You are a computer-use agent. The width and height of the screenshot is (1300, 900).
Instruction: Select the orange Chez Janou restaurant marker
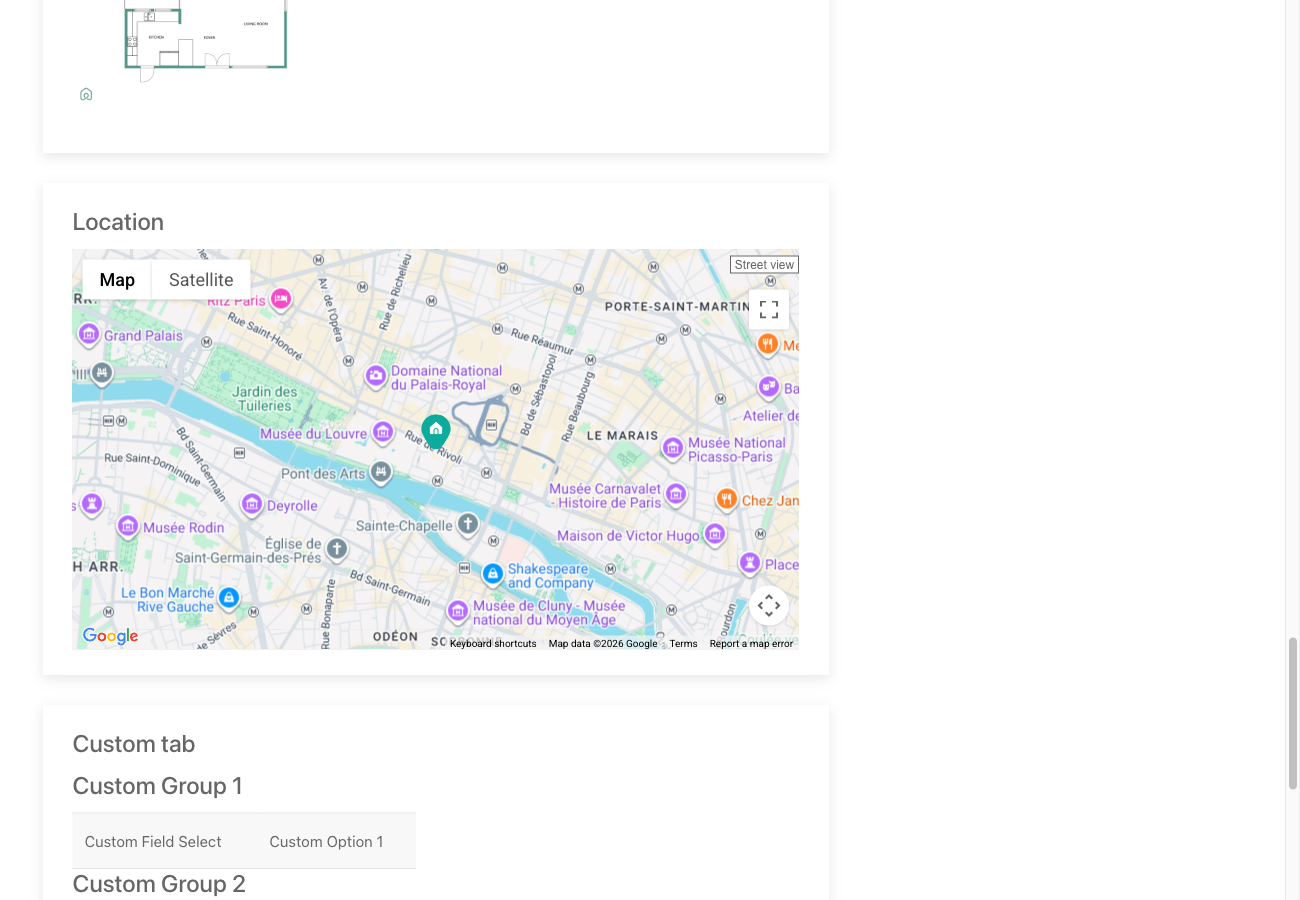[728, 500]
